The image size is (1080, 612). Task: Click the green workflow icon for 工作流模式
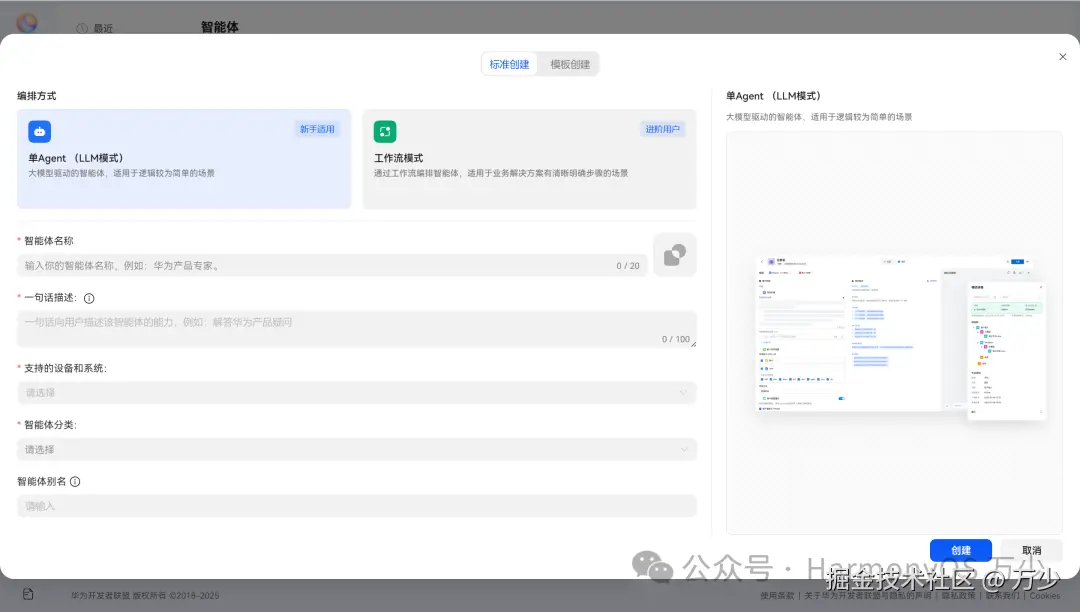(385, 131)
